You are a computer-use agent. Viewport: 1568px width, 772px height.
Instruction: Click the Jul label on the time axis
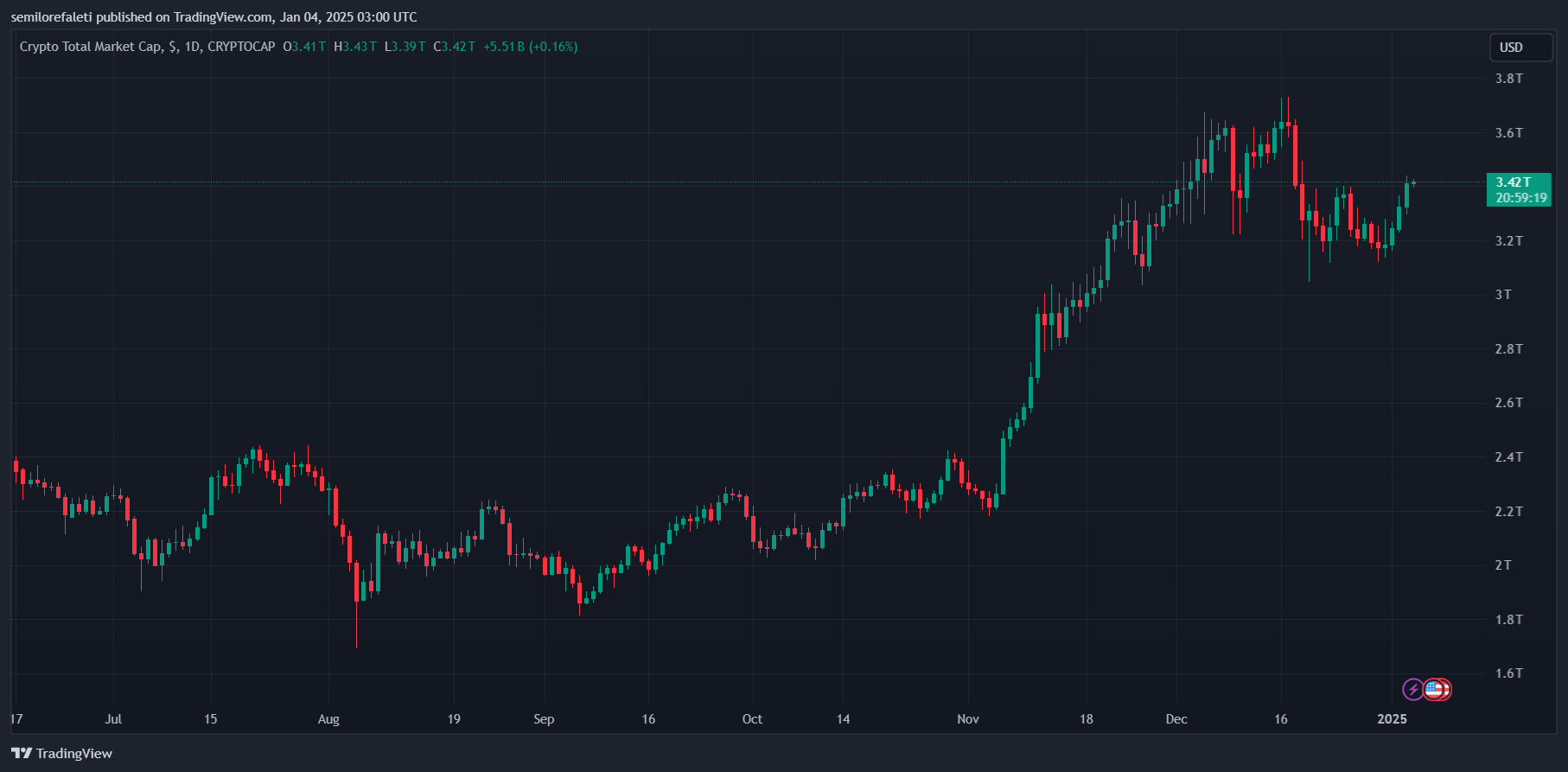pyautogui.click(x=113, y=719)
